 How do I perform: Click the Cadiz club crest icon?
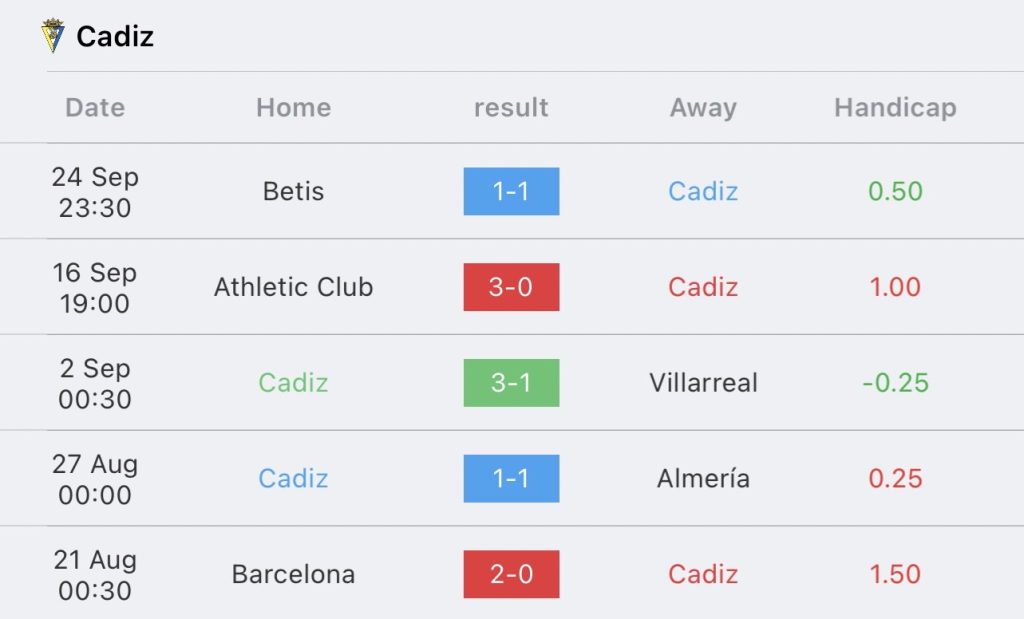click(52, 36)
